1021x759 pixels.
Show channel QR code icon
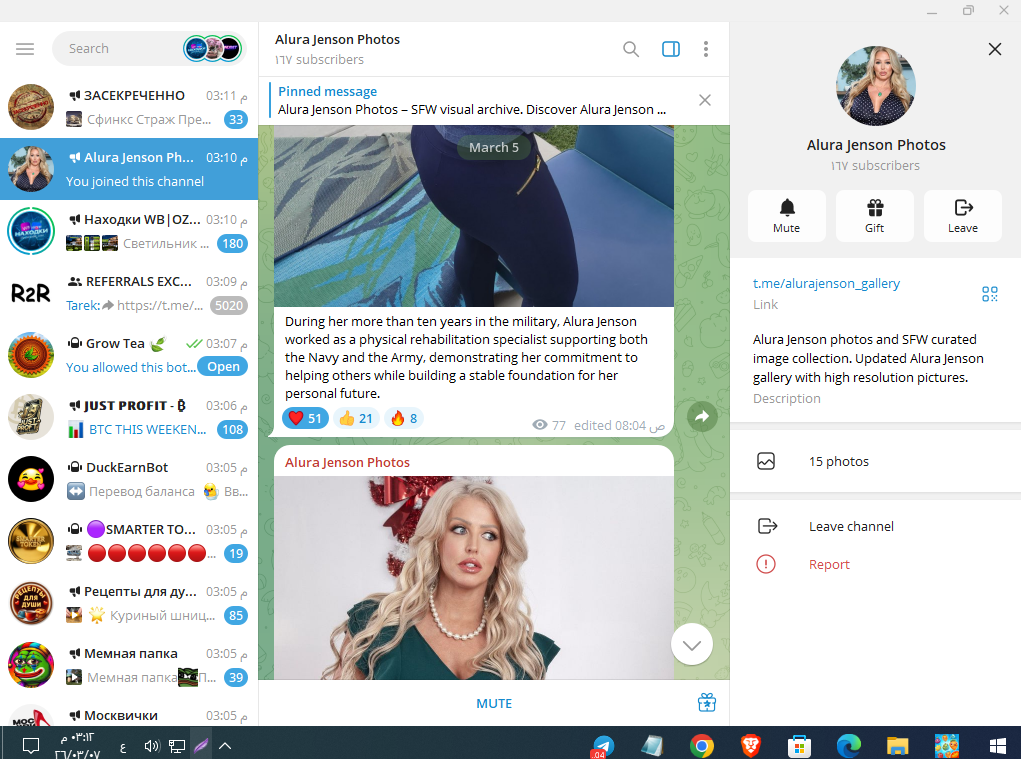tap(990, 294)
